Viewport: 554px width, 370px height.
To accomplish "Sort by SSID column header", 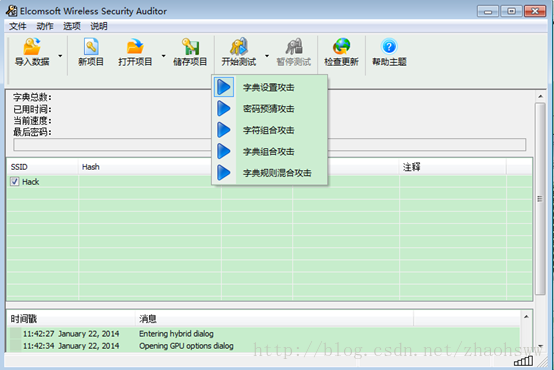I will [x=19, y=167].
